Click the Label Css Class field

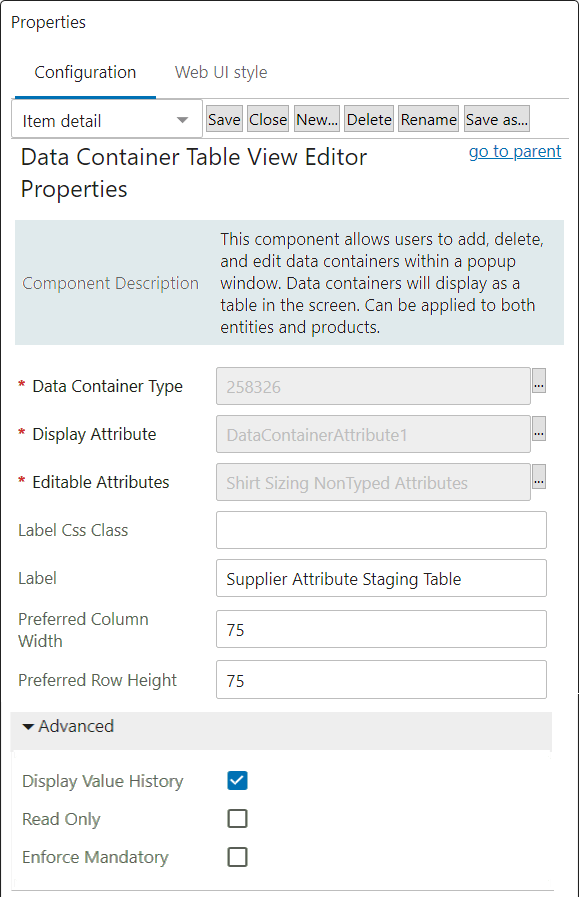click(381, 529)
